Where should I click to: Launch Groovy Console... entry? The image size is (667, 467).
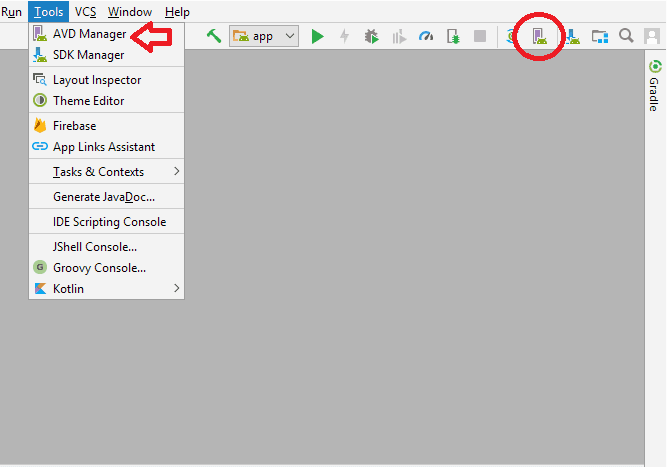[106, 268]
